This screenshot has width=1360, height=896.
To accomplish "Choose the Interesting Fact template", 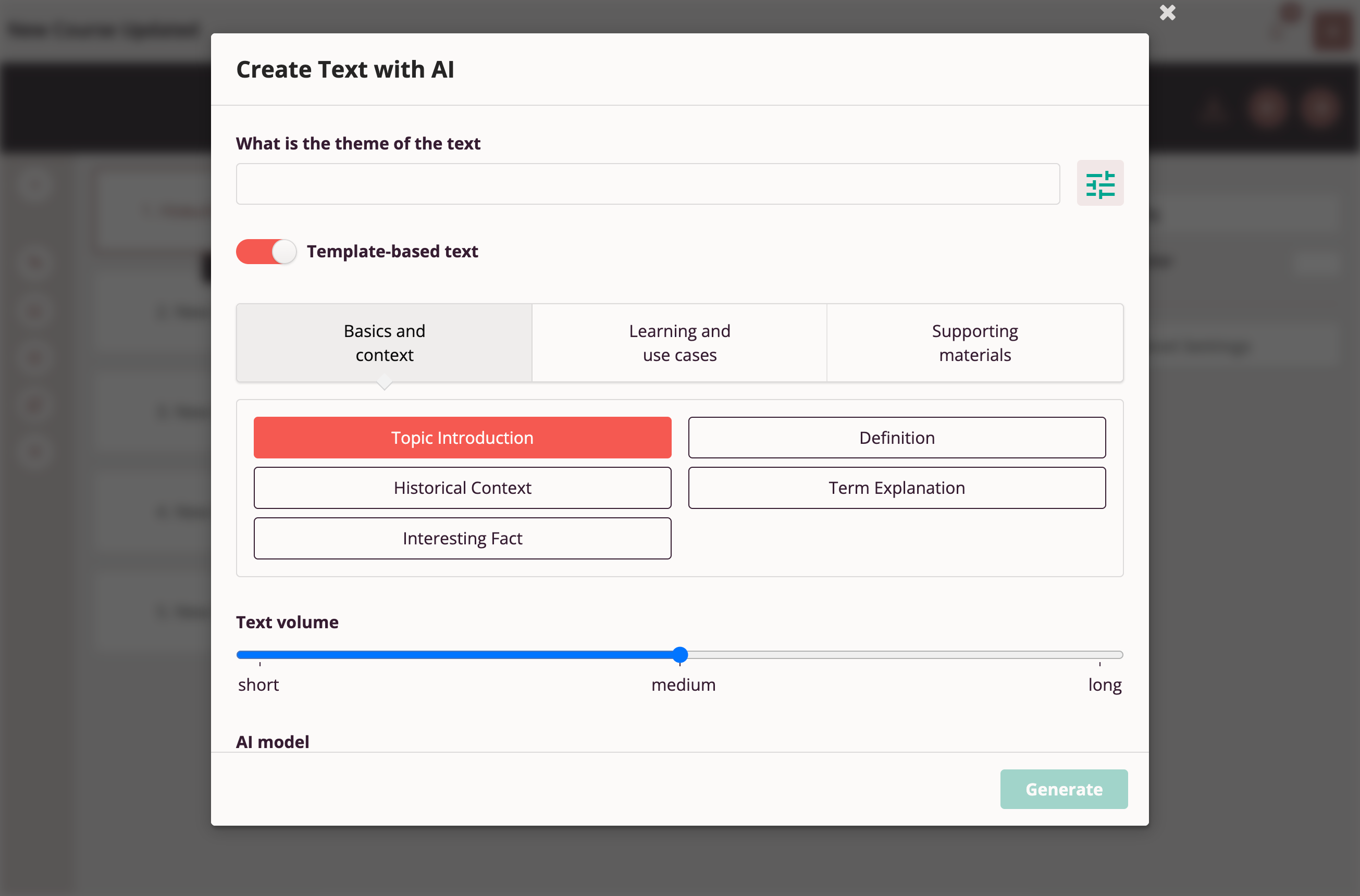I will tap(462, 538).
